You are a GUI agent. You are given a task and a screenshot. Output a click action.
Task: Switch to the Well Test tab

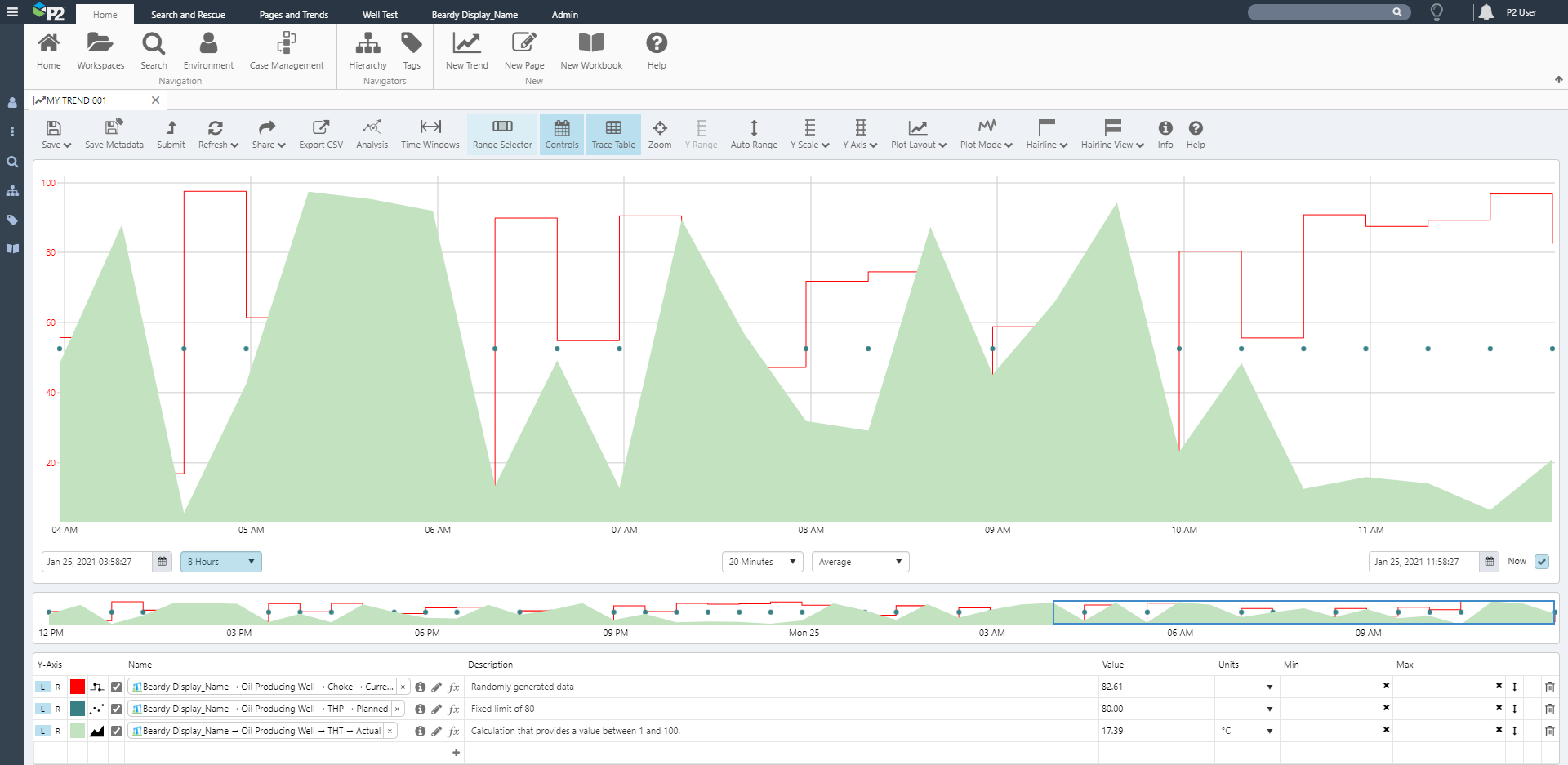point(380,15)
